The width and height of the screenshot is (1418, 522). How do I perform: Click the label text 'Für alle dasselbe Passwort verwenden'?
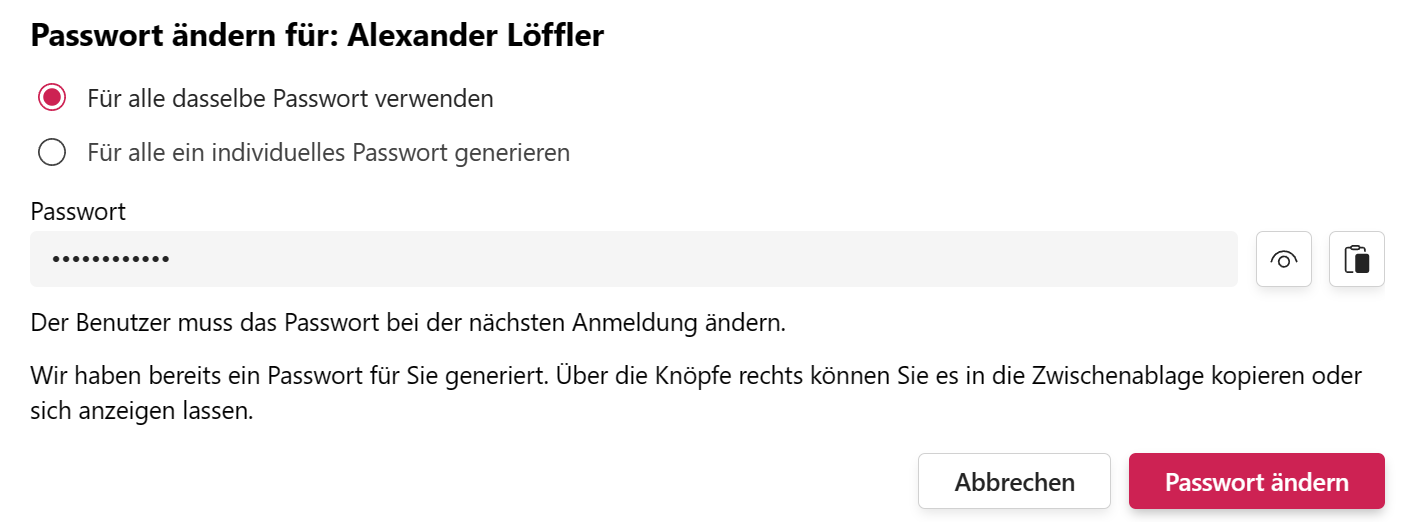(x=290, y=98)
